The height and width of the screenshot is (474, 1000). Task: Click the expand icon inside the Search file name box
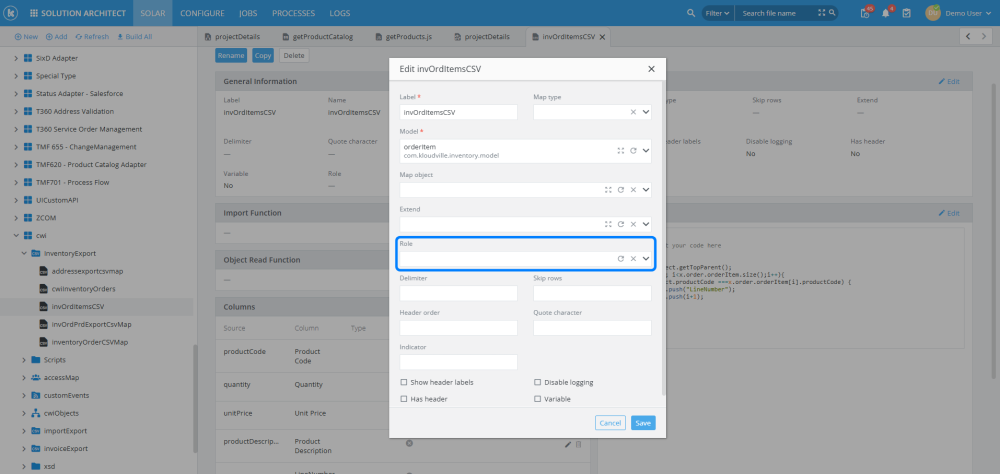(821, 13)
